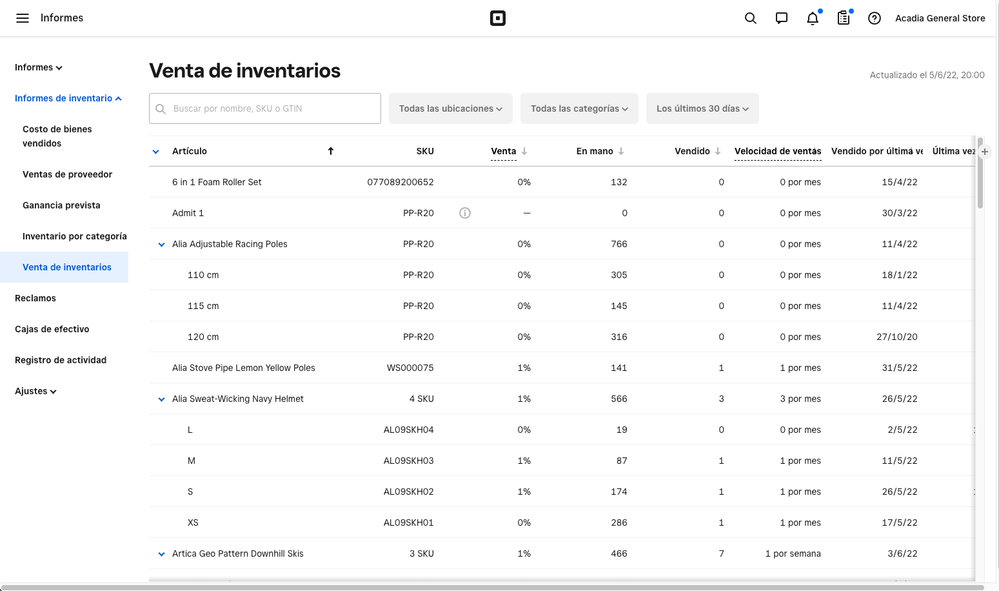Open Acadia General Store account menu
The height and width of the screenshot is (591, 999).
pos(939,18)
